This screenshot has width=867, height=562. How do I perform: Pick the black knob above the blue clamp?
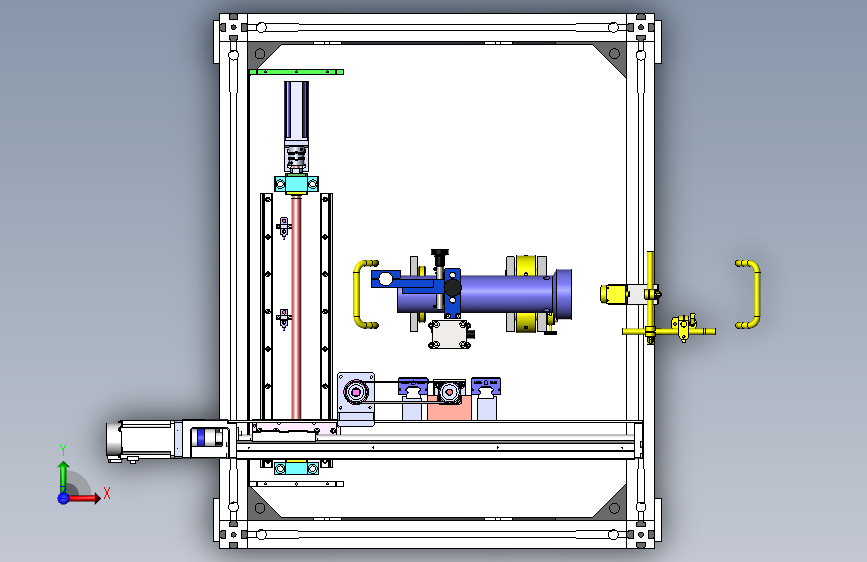(x=440, y=257)
